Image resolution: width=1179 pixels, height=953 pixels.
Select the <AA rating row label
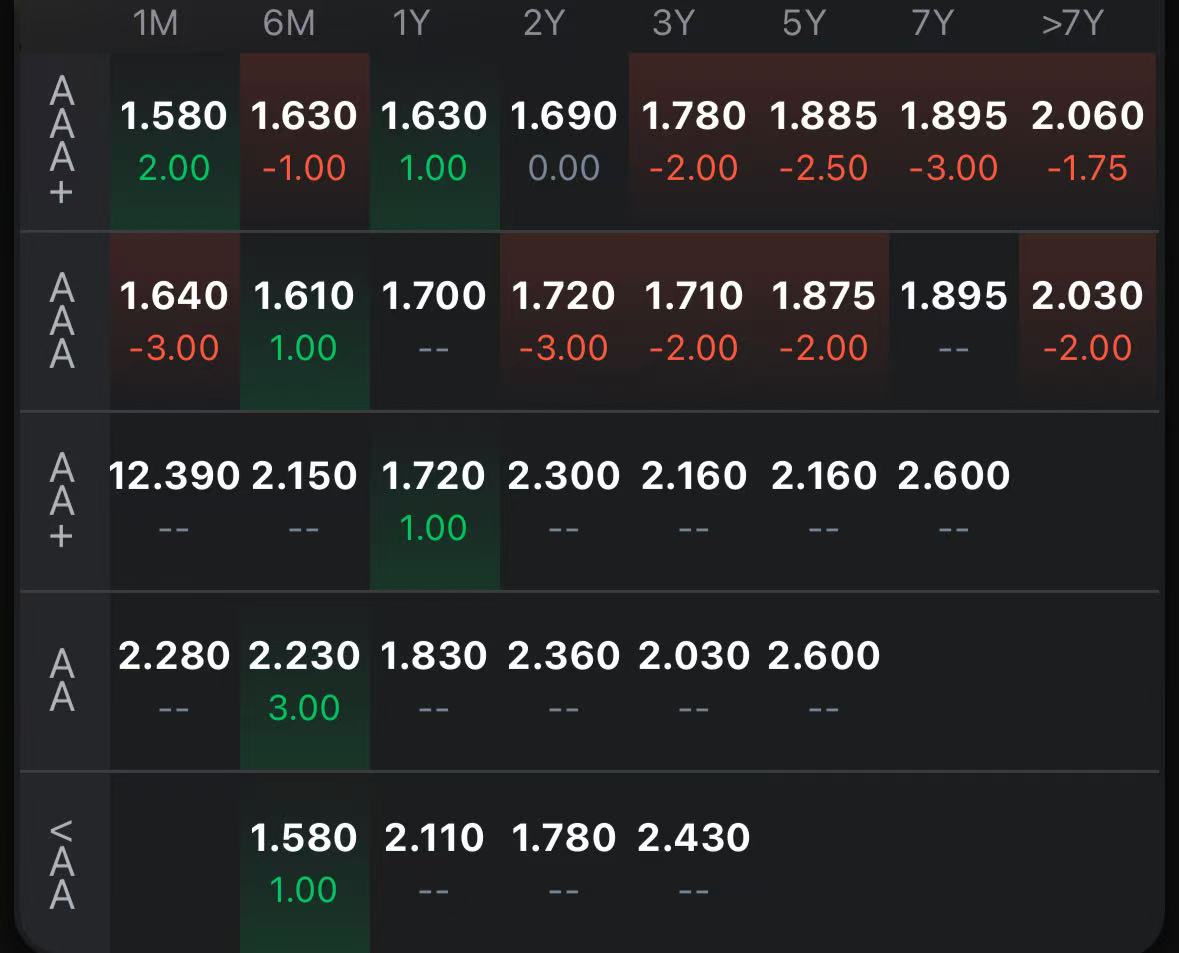pos(62,864)
